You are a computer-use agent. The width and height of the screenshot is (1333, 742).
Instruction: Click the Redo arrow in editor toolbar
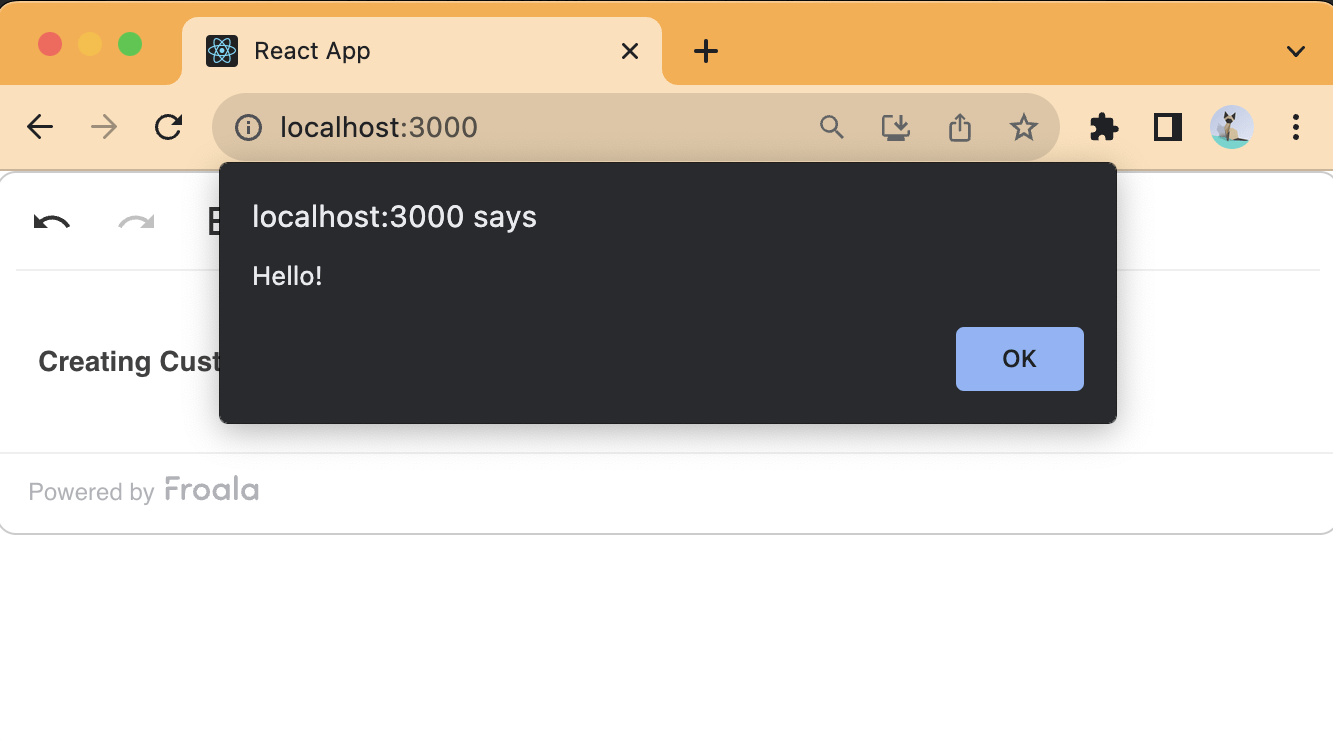(x=136, y=222)
